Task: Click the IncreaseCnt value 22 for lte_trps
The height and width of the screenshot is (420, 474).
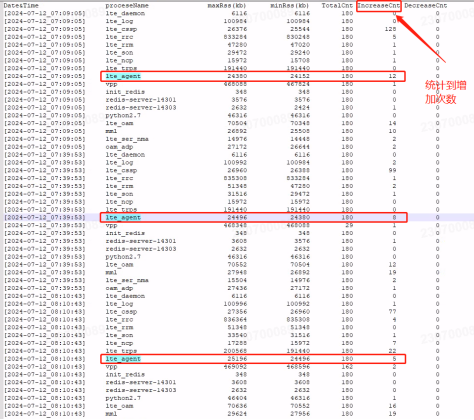Action: point(392,351)
